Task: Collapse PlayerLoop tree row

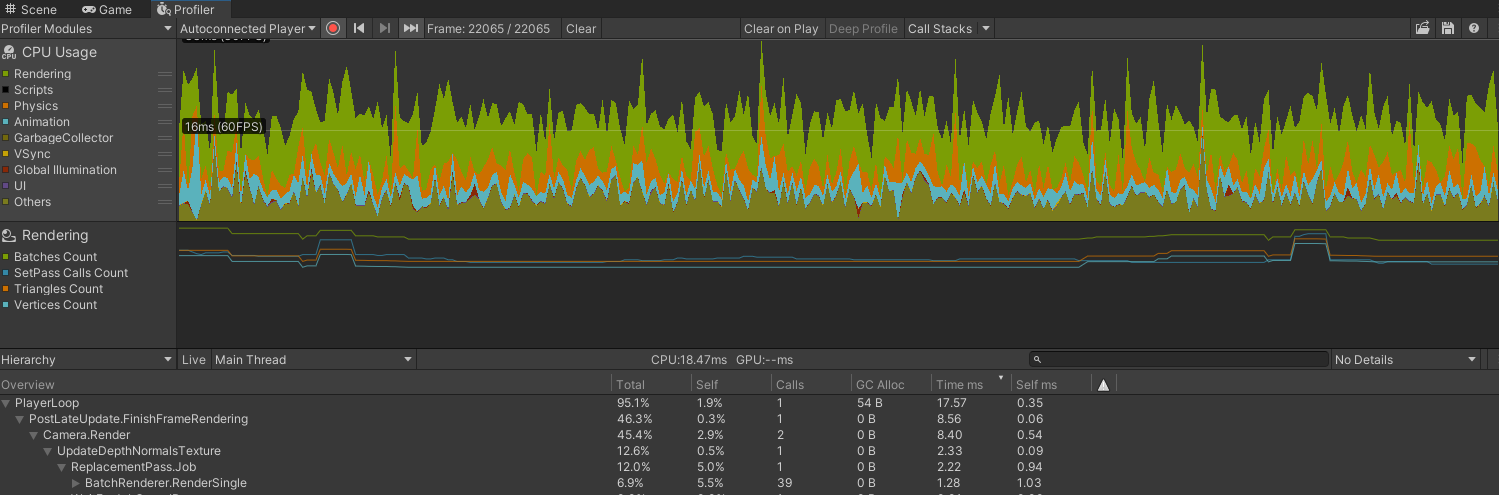Action: (7, 403)
